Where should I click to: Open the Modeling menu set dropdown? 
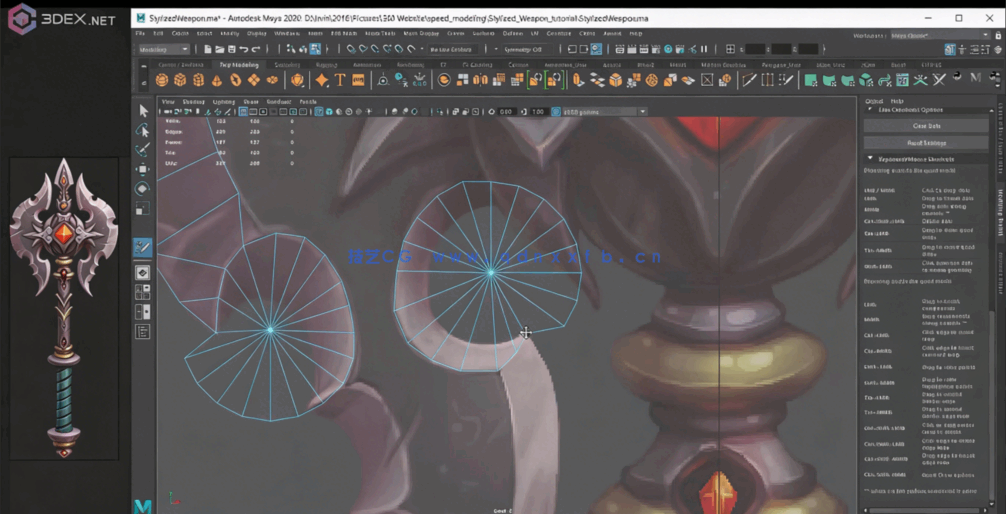coord(164,49)
